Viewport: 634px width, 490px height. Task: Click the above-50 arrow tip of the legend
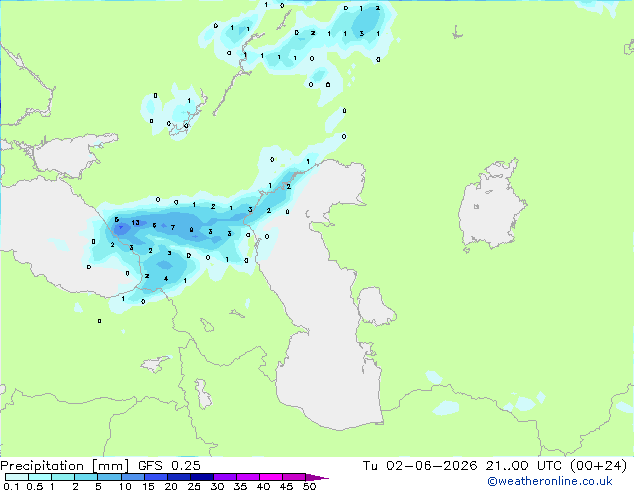pos(317,477)
